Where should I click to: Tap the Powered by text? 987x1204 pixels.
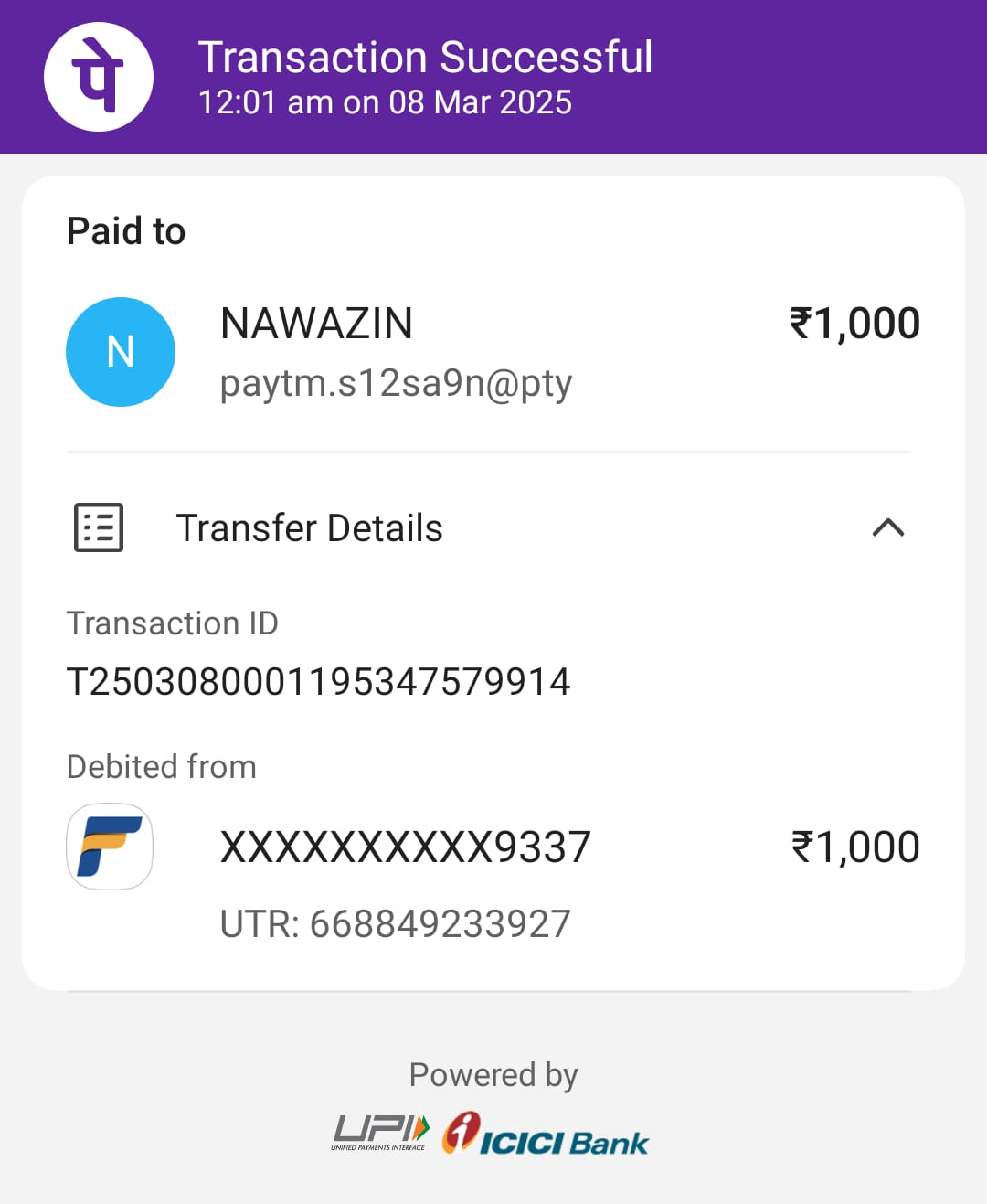tap(493, 1075)
